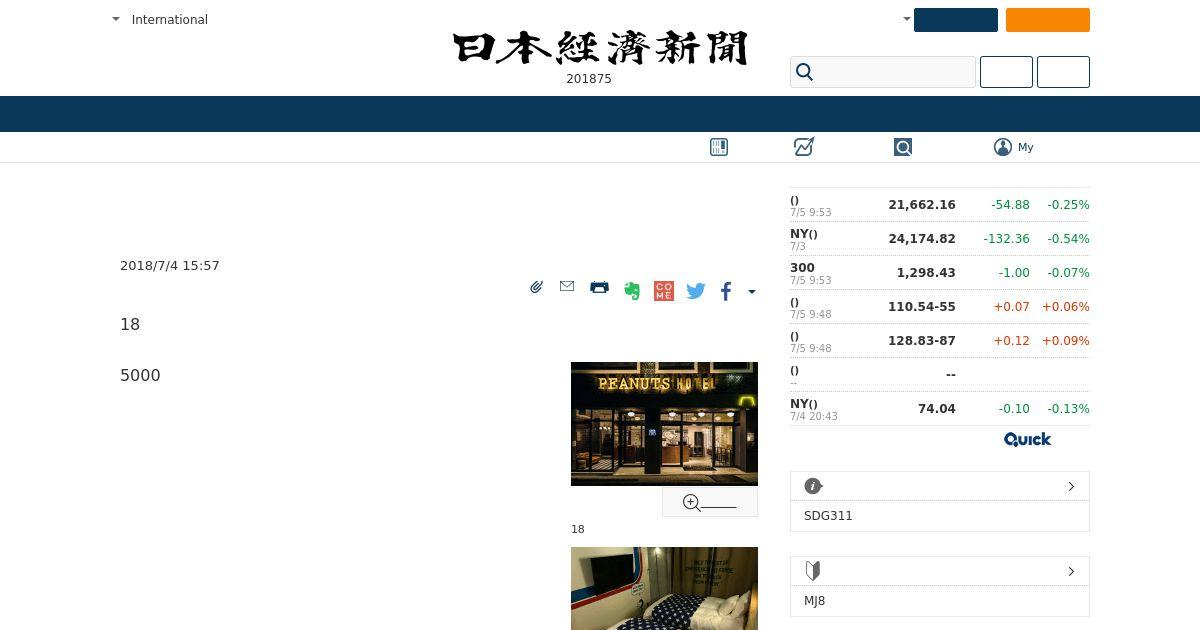Click the 1,298.43 index value

click(x=926, y=273)
